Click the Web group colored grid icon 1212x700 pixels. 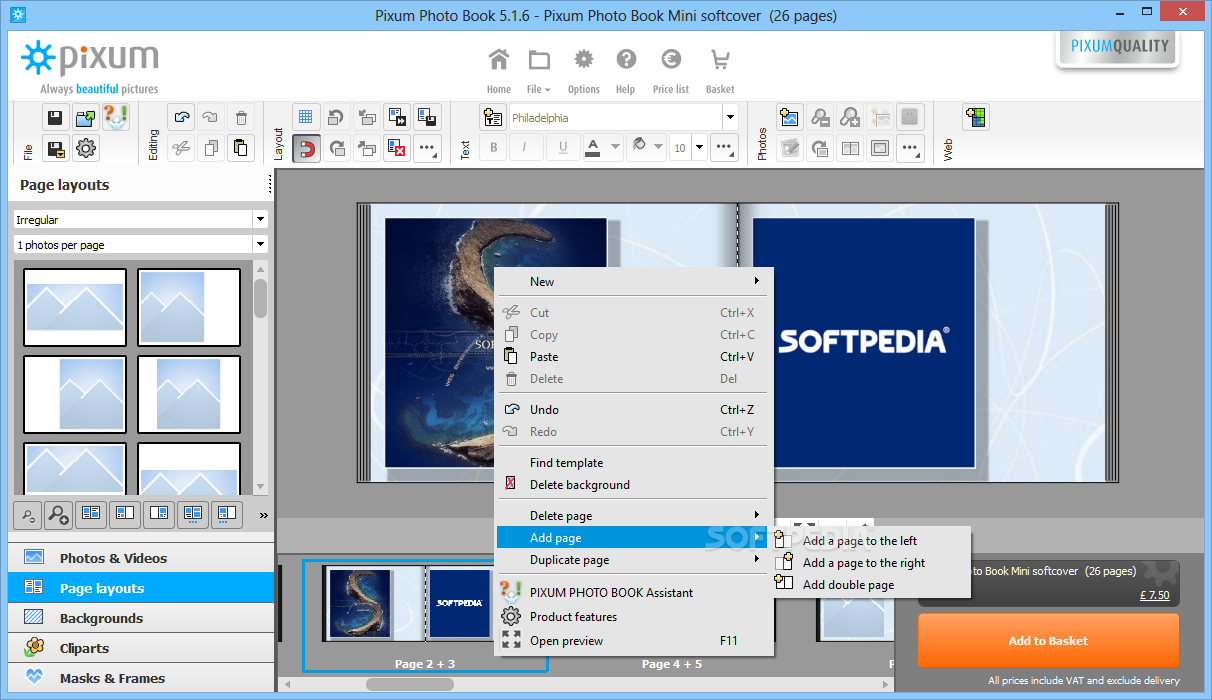tap(976, 117)
